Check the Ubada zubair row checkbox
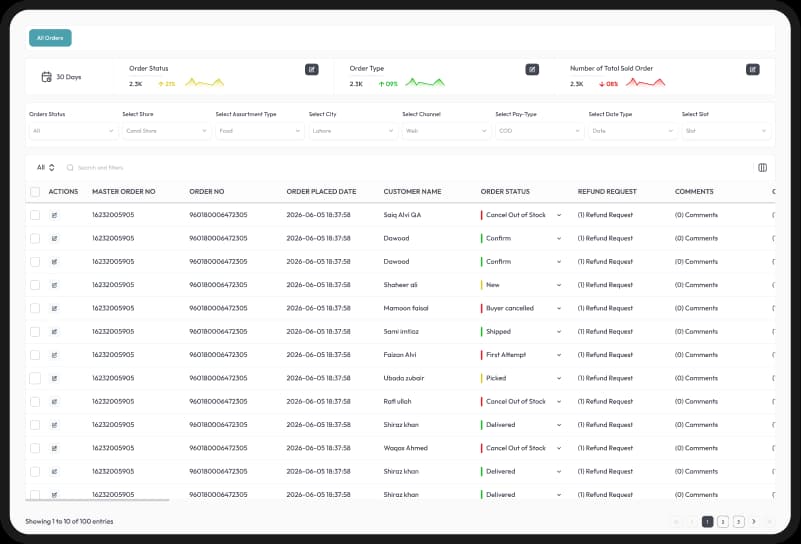 35,379
